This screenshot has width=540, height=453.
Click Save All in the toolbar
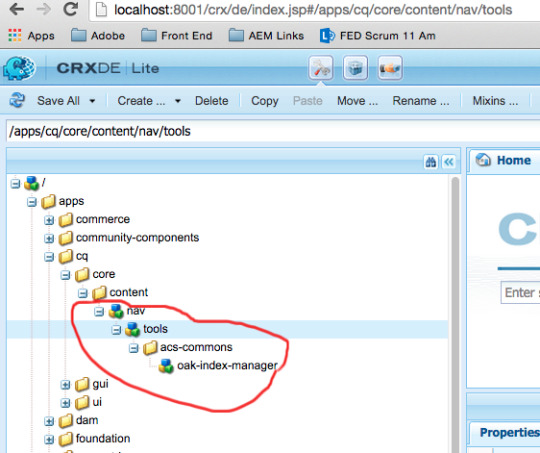tap(58, 101)
